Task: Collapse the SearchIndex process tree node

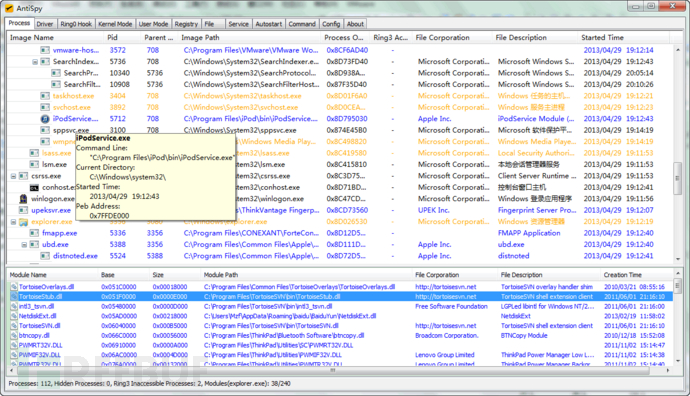Action: 35,62
